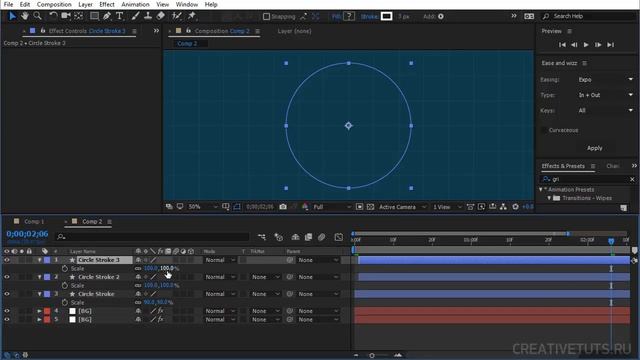The height and width of the screenshot is (360, 640).
Task: Toggle mask and shape path visibility
Action: [237, 207]
